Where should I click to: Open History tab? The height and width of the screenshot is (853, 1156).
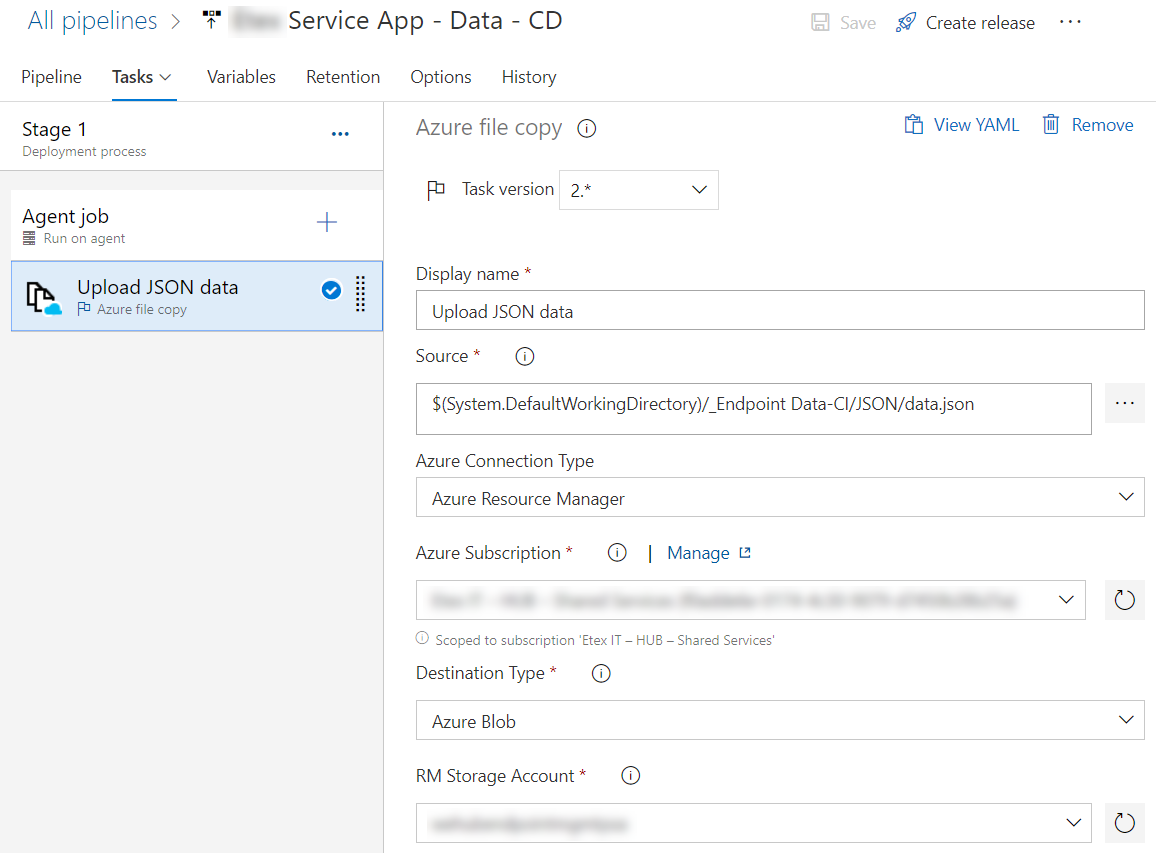point(529,77)
